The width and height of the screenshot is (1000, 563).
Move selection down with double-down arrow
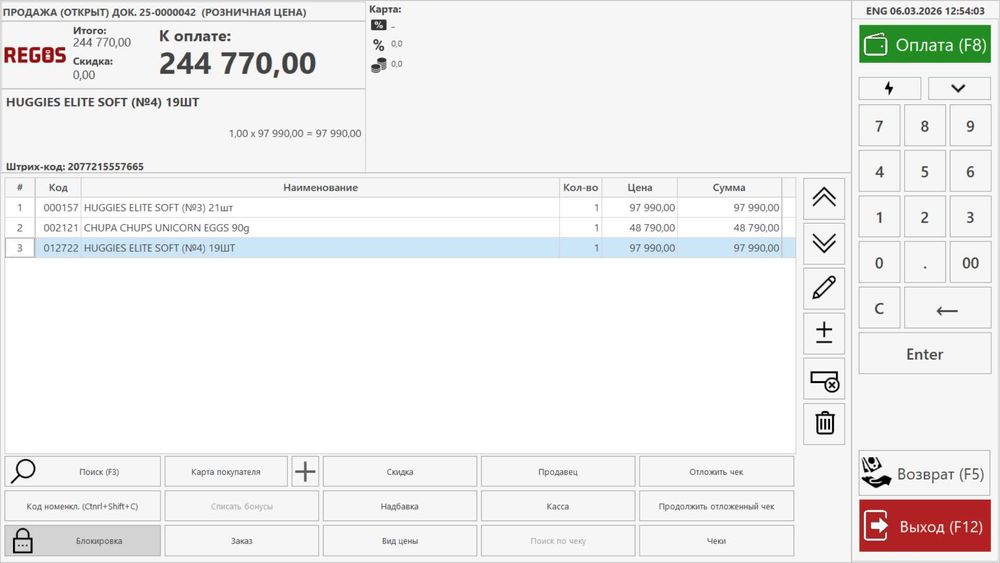tap(824, 243)
